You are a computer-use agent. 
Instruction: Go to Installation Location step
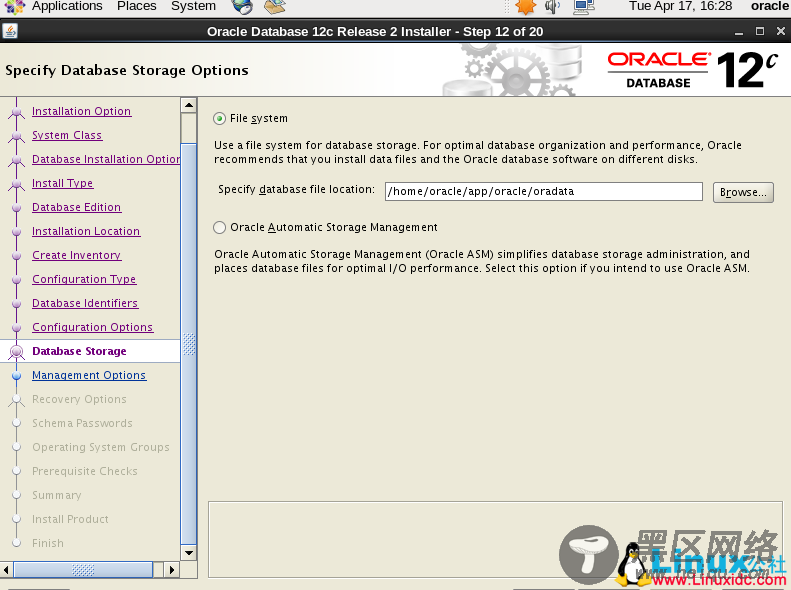pos(86,231)
